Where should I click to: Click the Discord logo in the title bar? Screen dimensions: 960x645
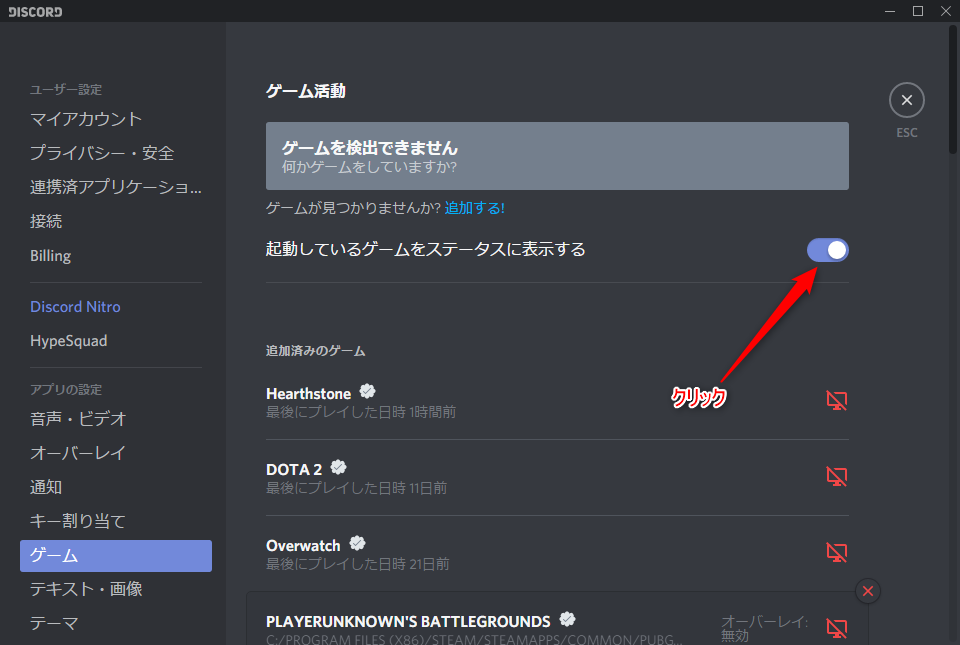[x=34, y=11]
